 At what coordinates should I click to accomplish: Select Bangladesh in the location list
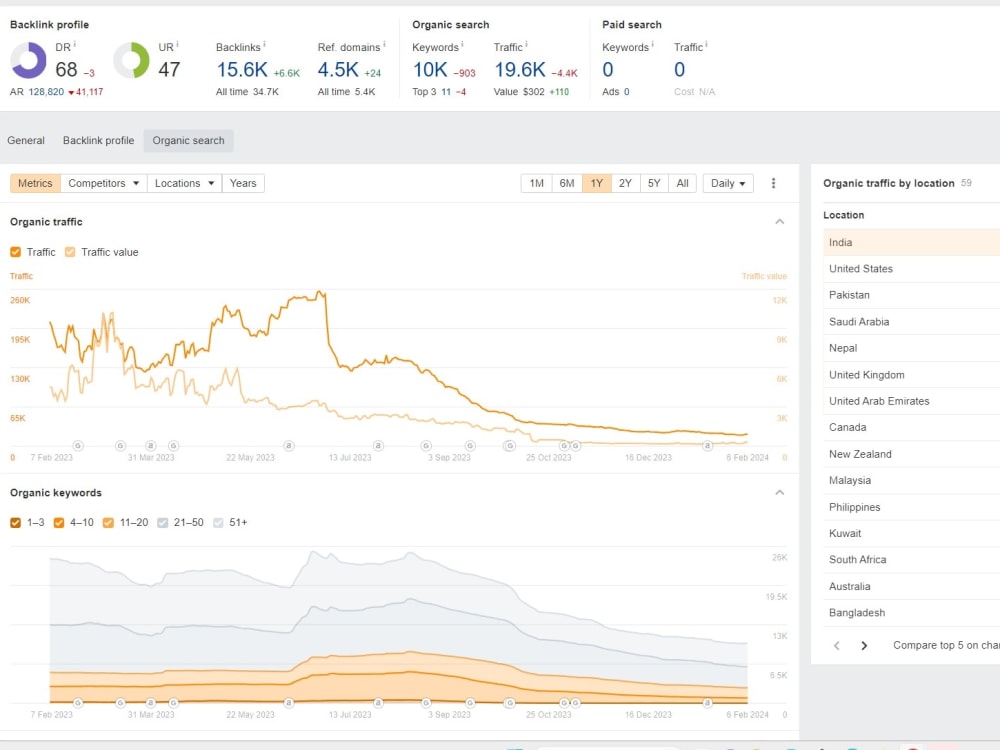click(911, 612)
